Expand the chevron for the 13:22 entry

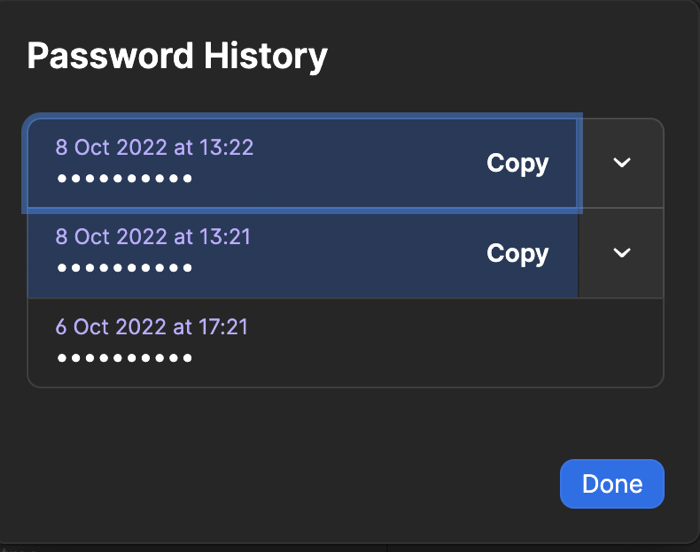tap(622, 163)
